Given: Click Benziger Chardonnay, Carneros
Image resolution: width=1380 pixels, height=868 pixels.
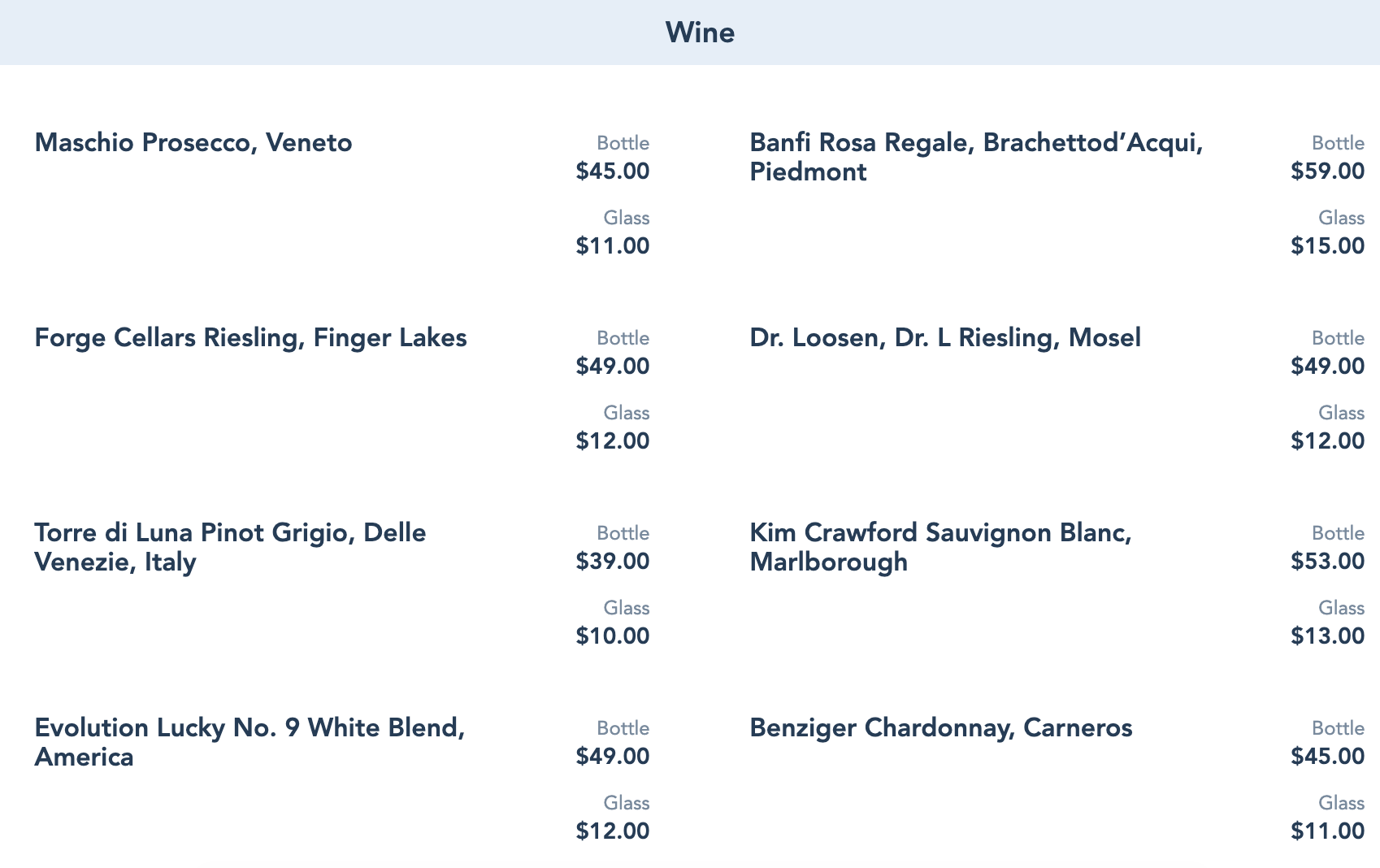Looking at the screenshot, I should click(x=940, y=728).
